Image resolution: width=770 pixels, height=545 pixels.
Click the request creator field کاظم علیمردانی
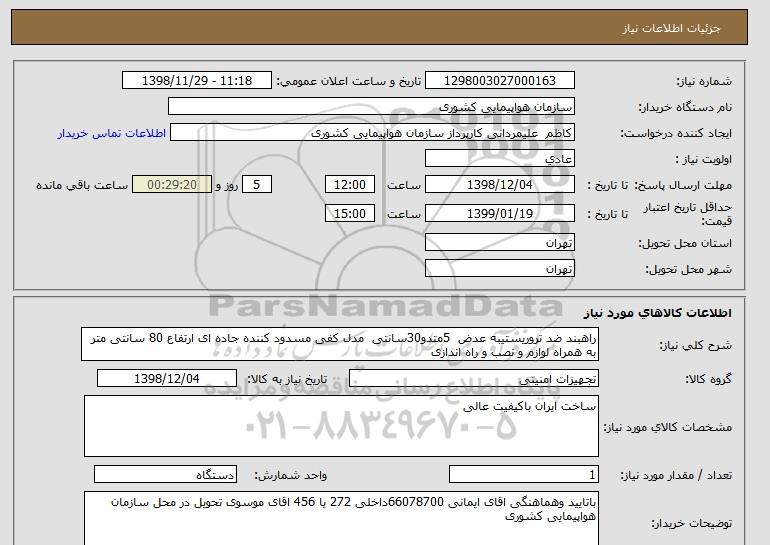[x=372, y=133]
